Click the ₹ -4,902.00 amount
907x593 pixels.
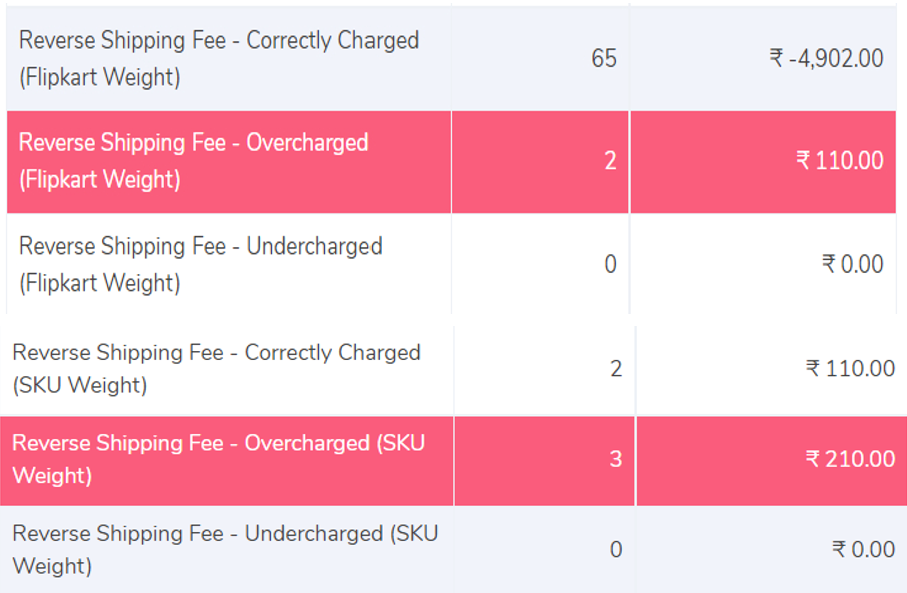click(826, 58)
